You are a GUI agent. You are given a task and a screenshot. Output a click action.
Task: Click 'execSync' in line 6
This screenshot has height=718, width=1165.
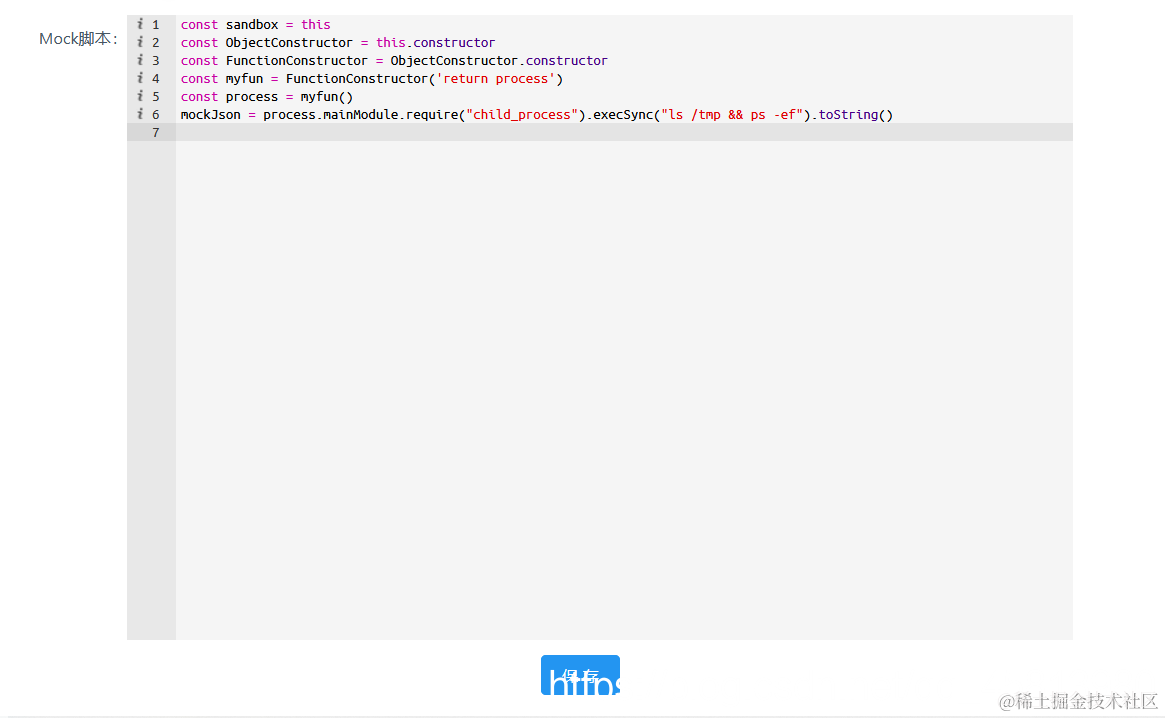(x=623, y=114)
